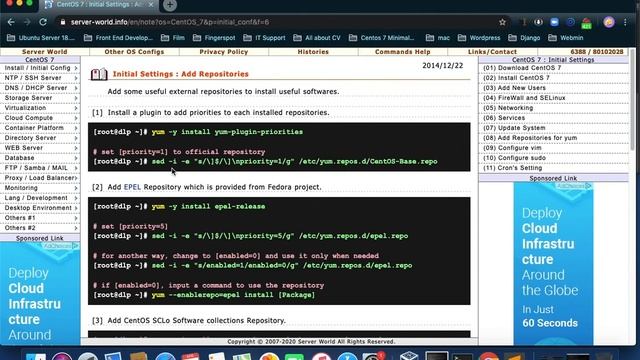Open the profile avatar in the toolbar
This screenshot has height=360, width=640.
(x=609, y=22)
